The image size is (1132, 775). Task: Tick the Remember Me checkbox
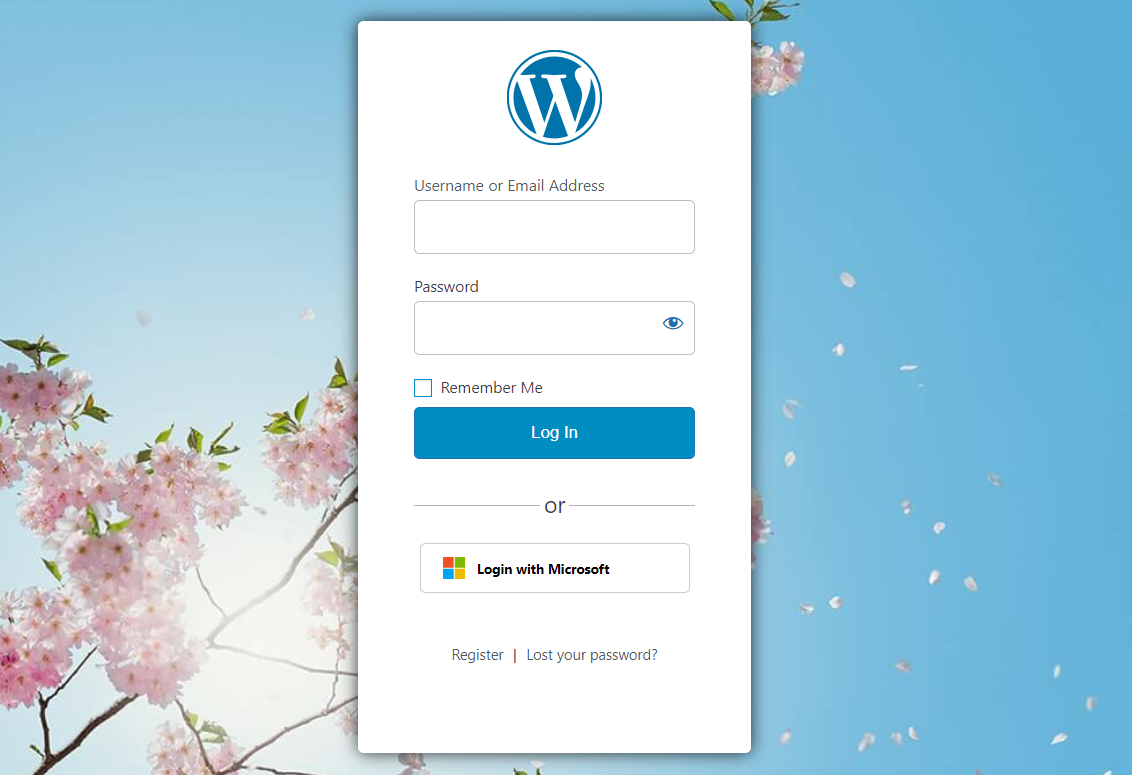coord(423,388)
